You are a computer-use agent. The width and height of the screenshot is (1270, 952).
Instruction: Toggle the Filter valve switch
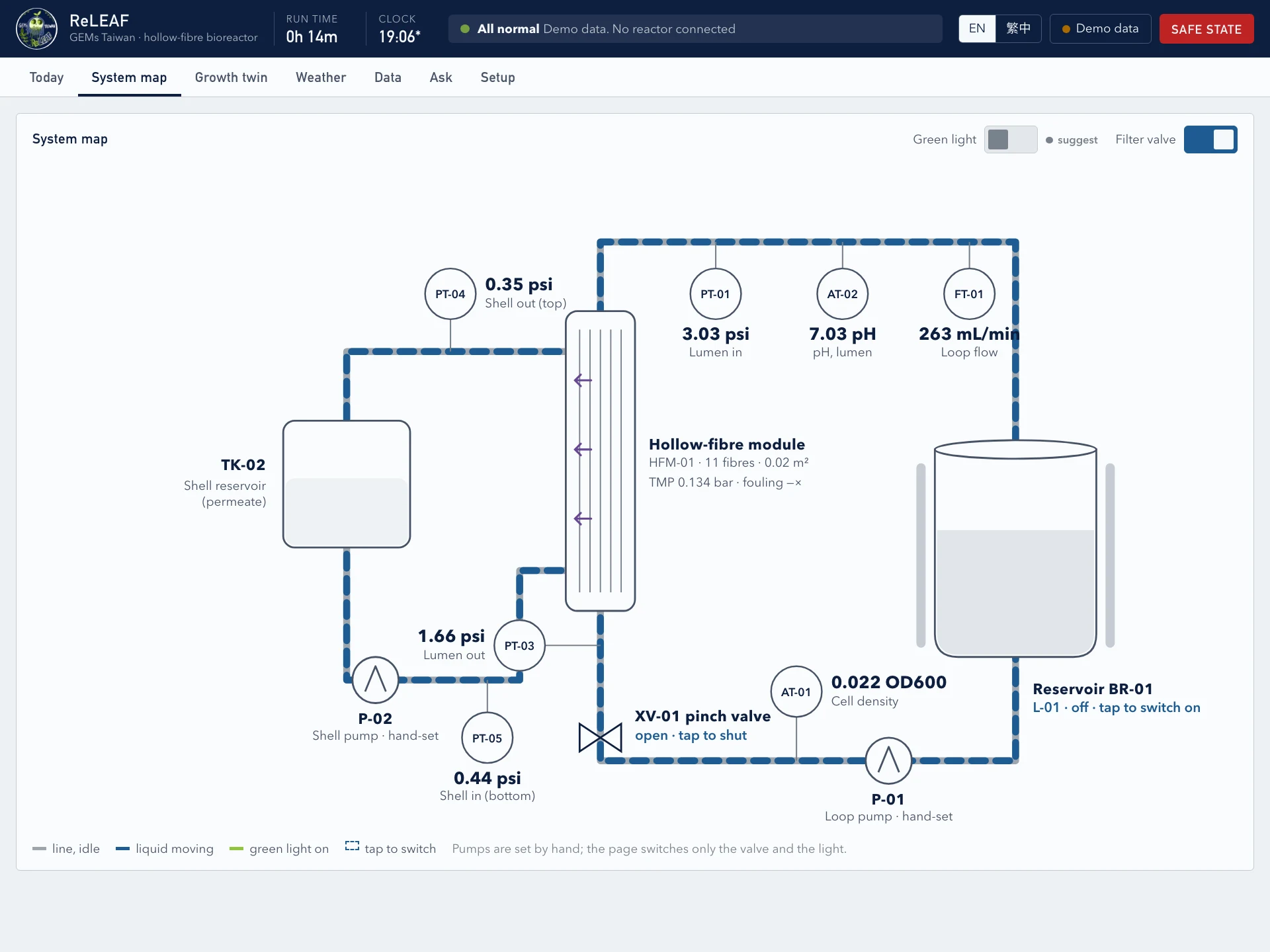point(1210,139)
